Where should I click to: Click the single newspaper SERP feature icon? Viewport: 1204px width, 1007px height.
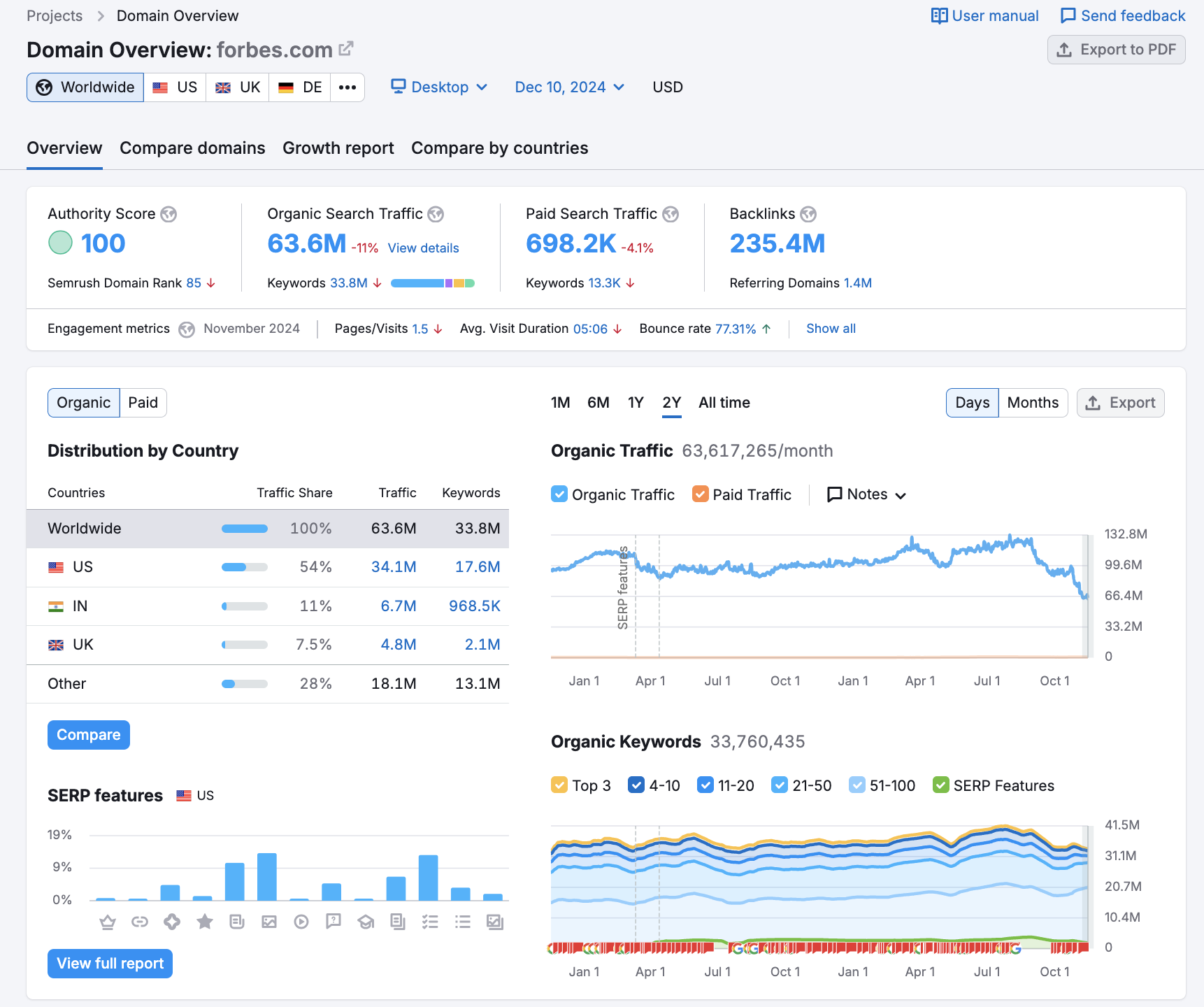pyautogui.click(x=237, y=922)
